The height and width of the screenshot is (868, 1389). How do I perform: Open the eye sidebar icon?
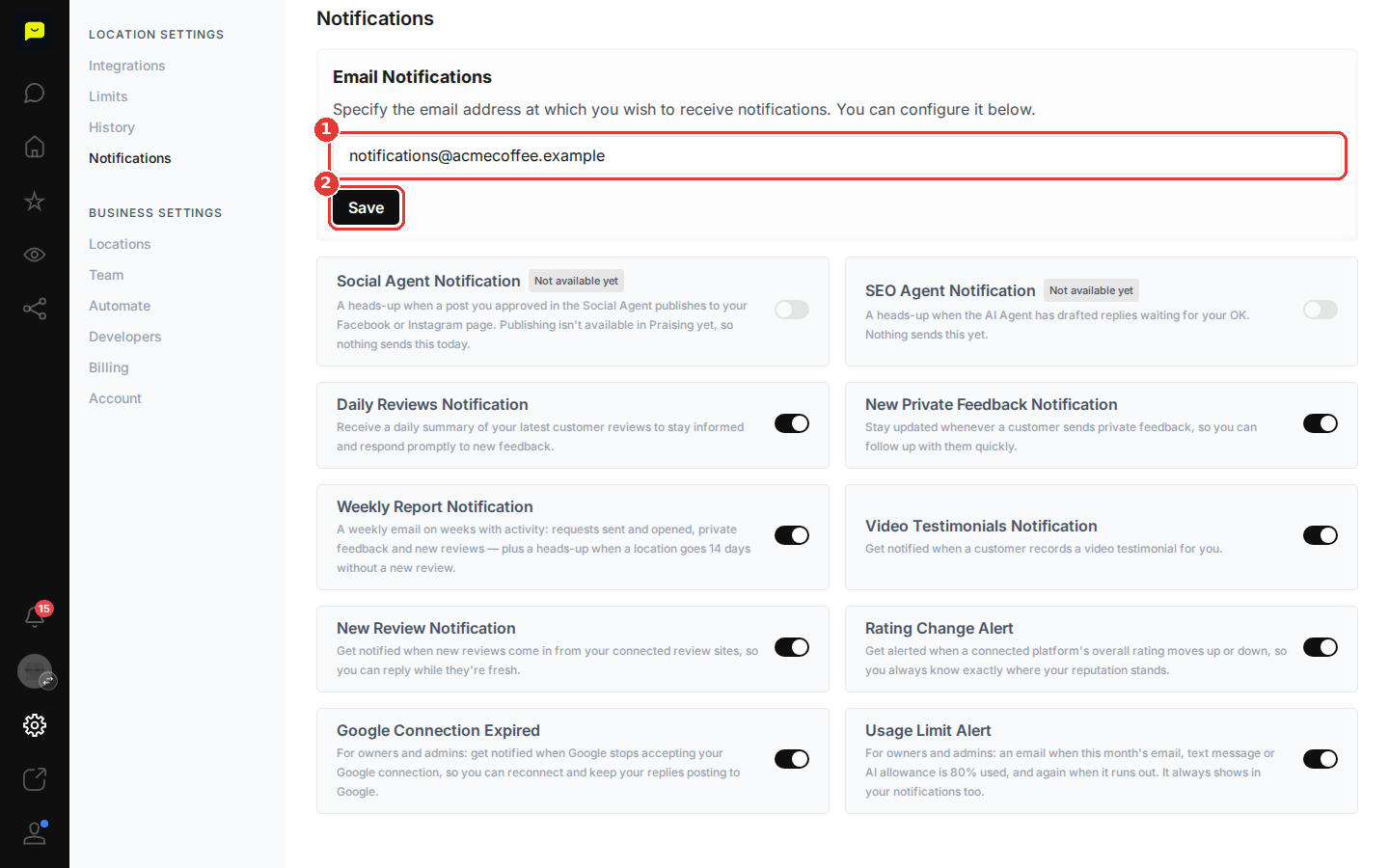tap(35, 256)
